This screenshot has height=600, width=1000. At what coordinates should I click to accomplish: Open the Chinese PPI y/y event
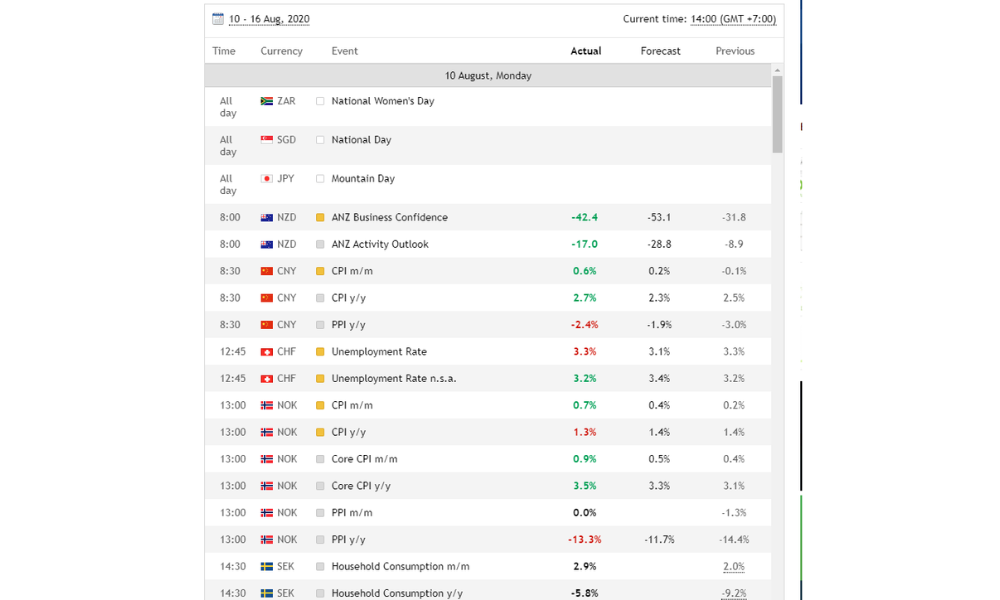click(x=348, y=325)
